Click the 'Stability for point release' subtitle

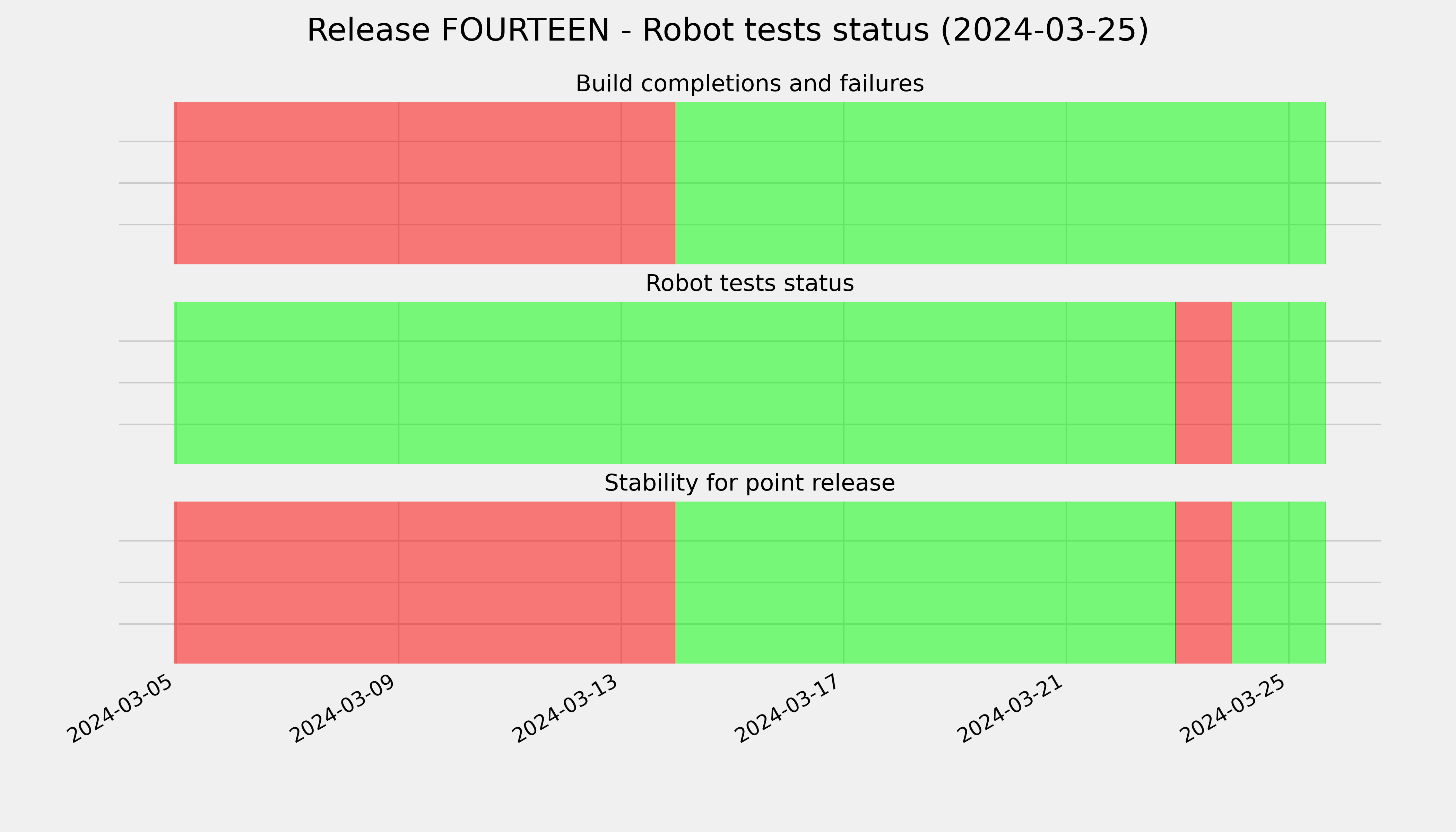tap(749, 483)
